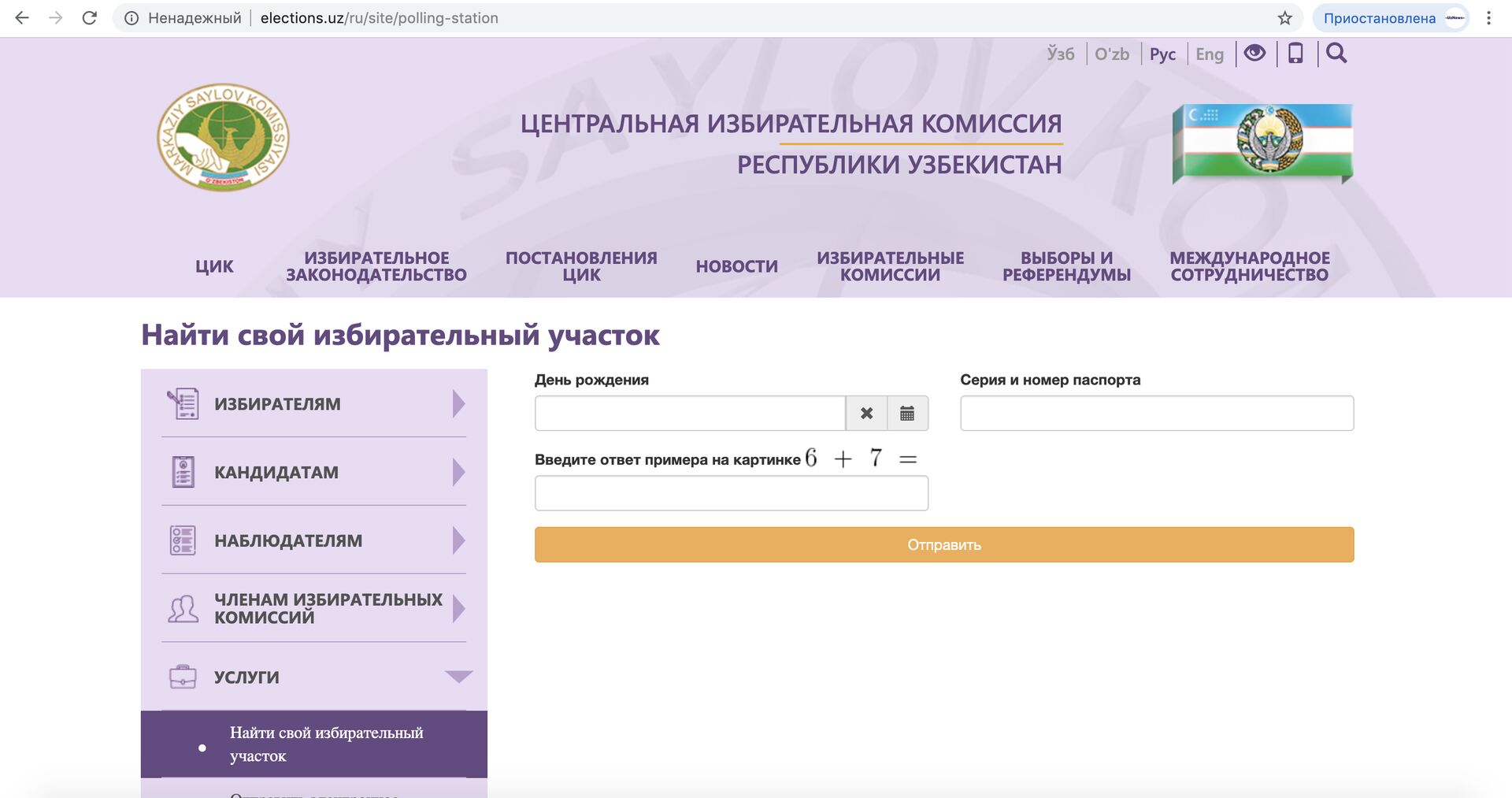Select Найти свой избирательный участок sidebar item
This screenshot has width=1512, height=798.
[x=314, y=744]
